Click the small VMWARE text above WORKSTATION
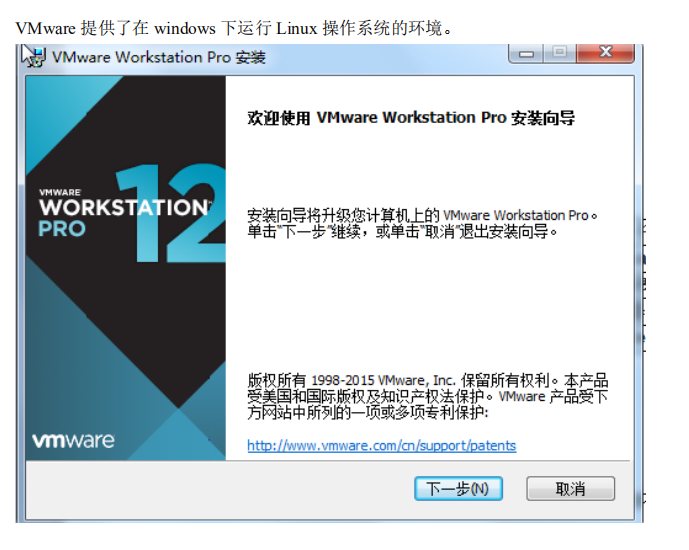Viewport: 689px width, 550px height. 60,192
